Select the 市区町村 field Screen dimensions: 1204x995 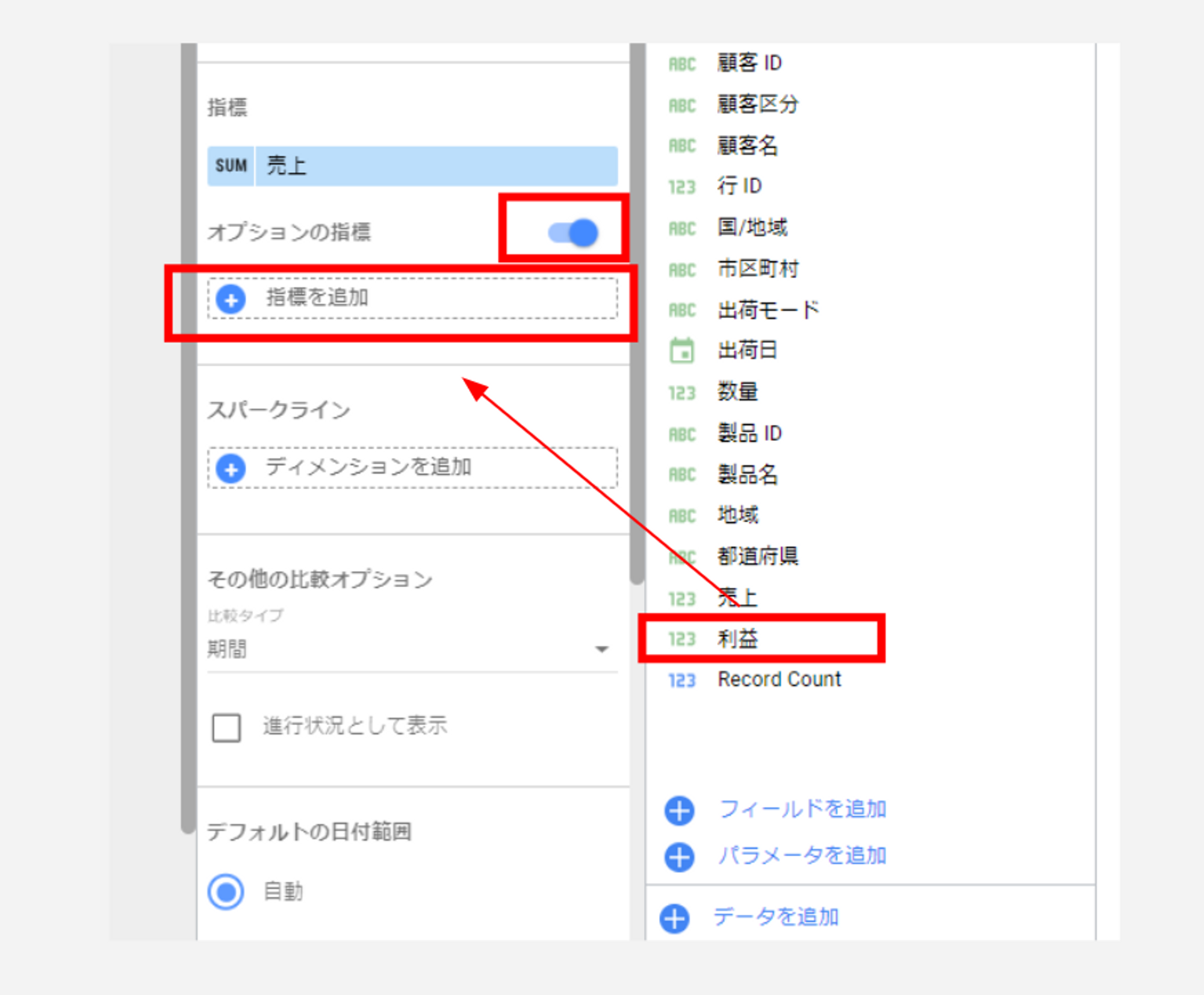pyautogui.click(x=758, y=269)
